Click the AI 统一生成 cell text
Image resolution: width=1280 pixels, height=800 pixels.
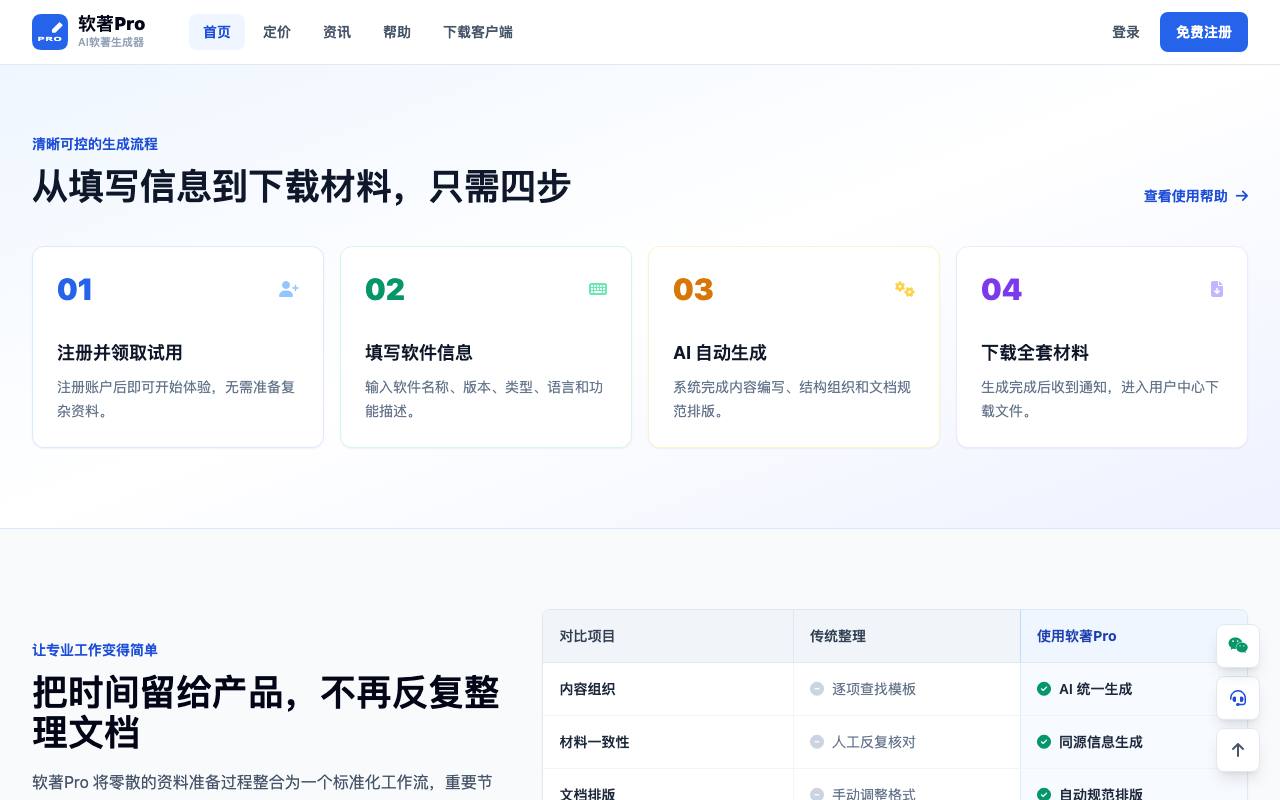coord(1096,689)
